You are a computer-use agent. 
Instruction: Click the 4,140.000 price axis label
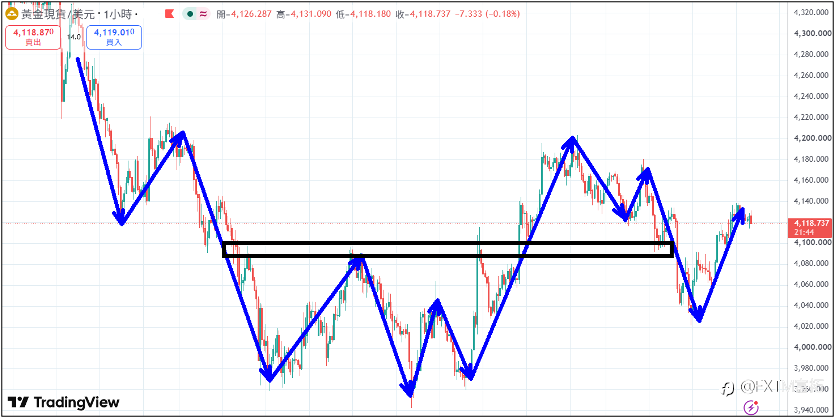point(810,201)
